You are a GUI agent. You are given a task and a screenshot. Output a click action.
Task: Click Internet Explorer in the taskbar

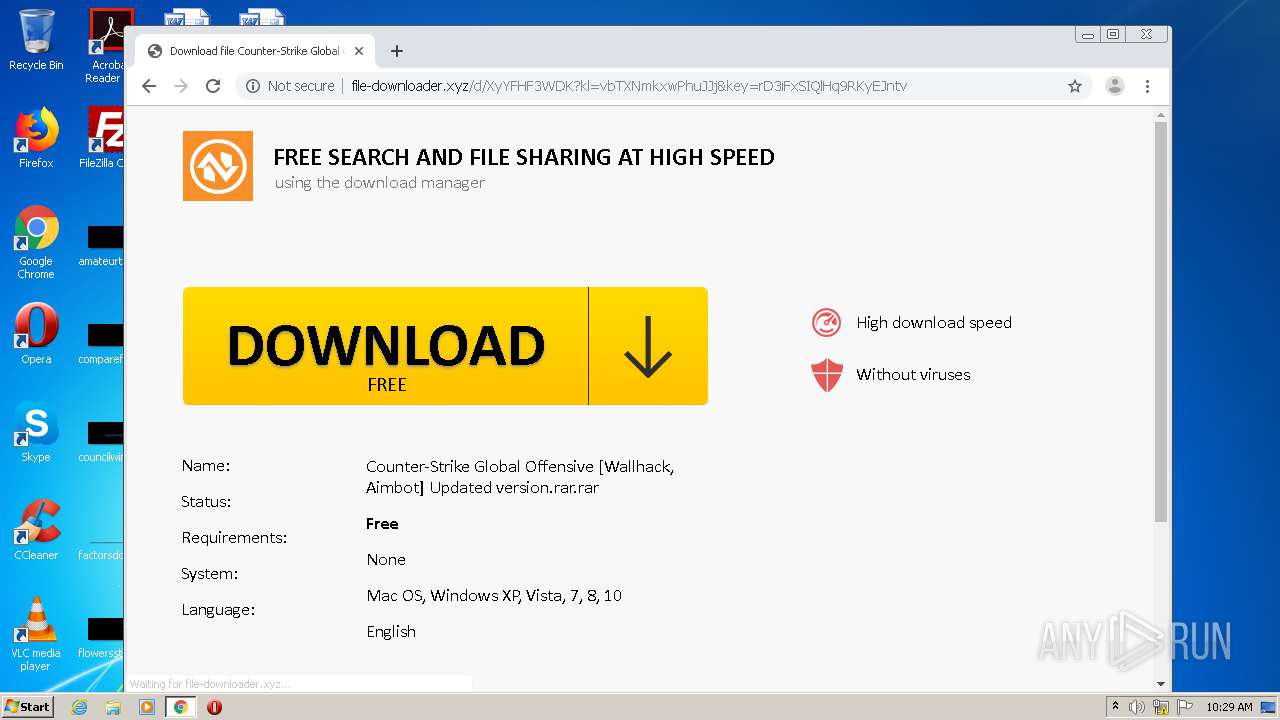[x=79, y=707]
